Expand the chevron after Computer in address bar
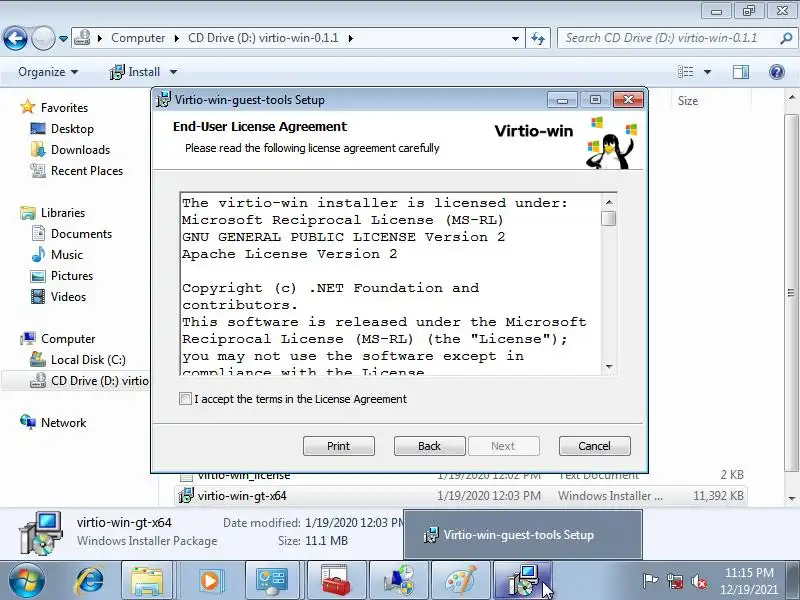 point(177,38)
